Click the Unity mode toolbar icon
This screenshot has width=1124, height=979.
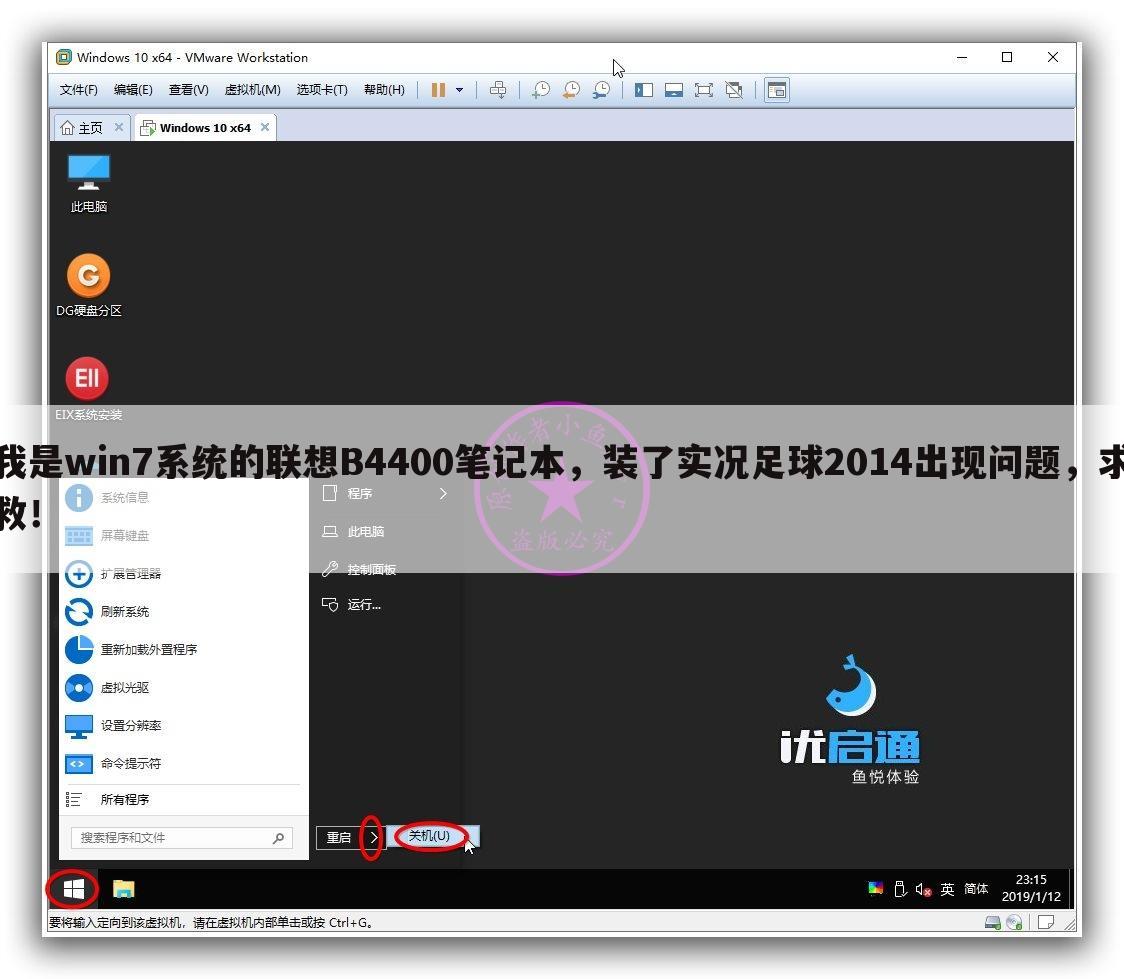pyautogui.click(x=734, y=90)
